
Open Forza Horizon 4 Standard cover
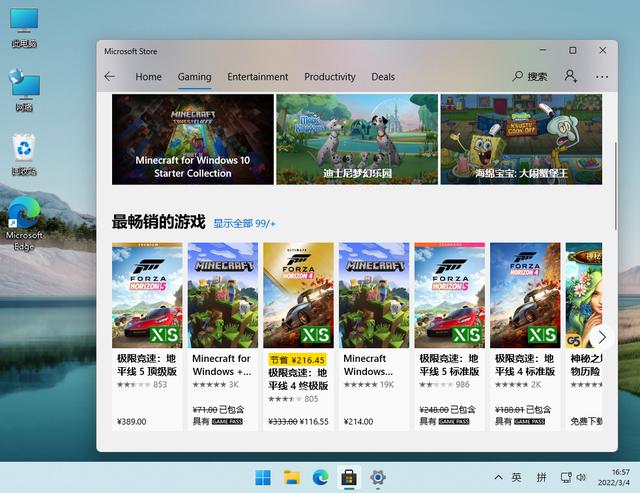[525, 295]
